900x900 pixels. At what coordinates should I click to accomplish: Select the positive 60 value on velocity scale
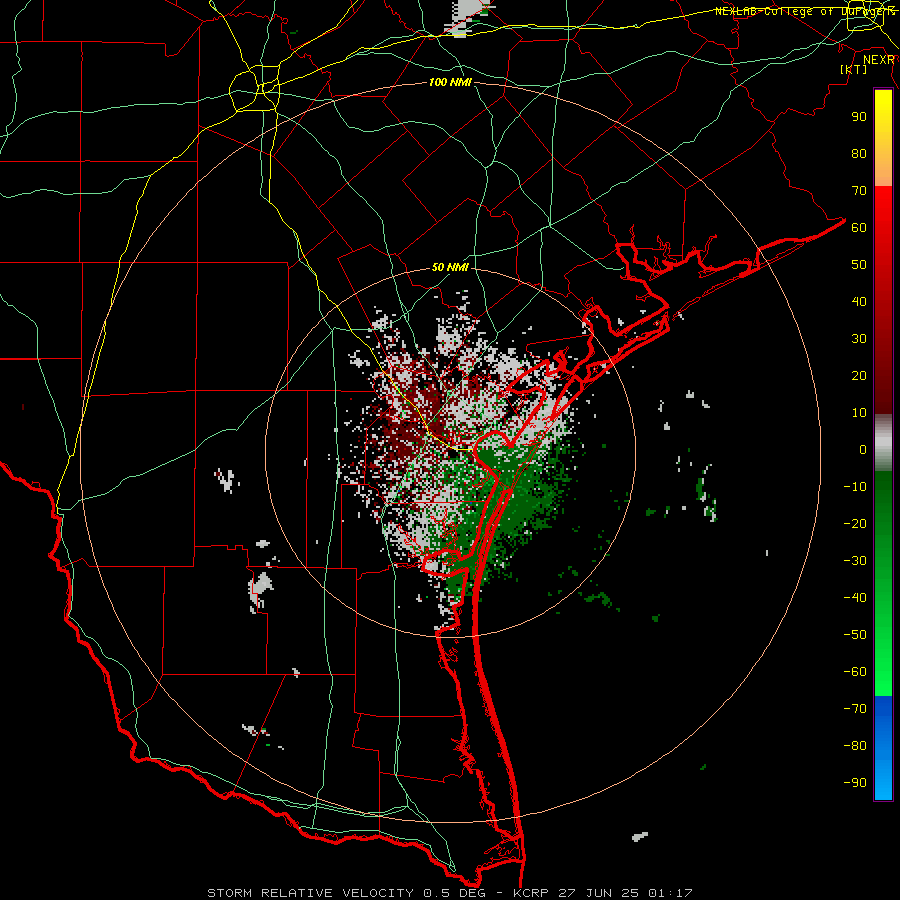859,228
